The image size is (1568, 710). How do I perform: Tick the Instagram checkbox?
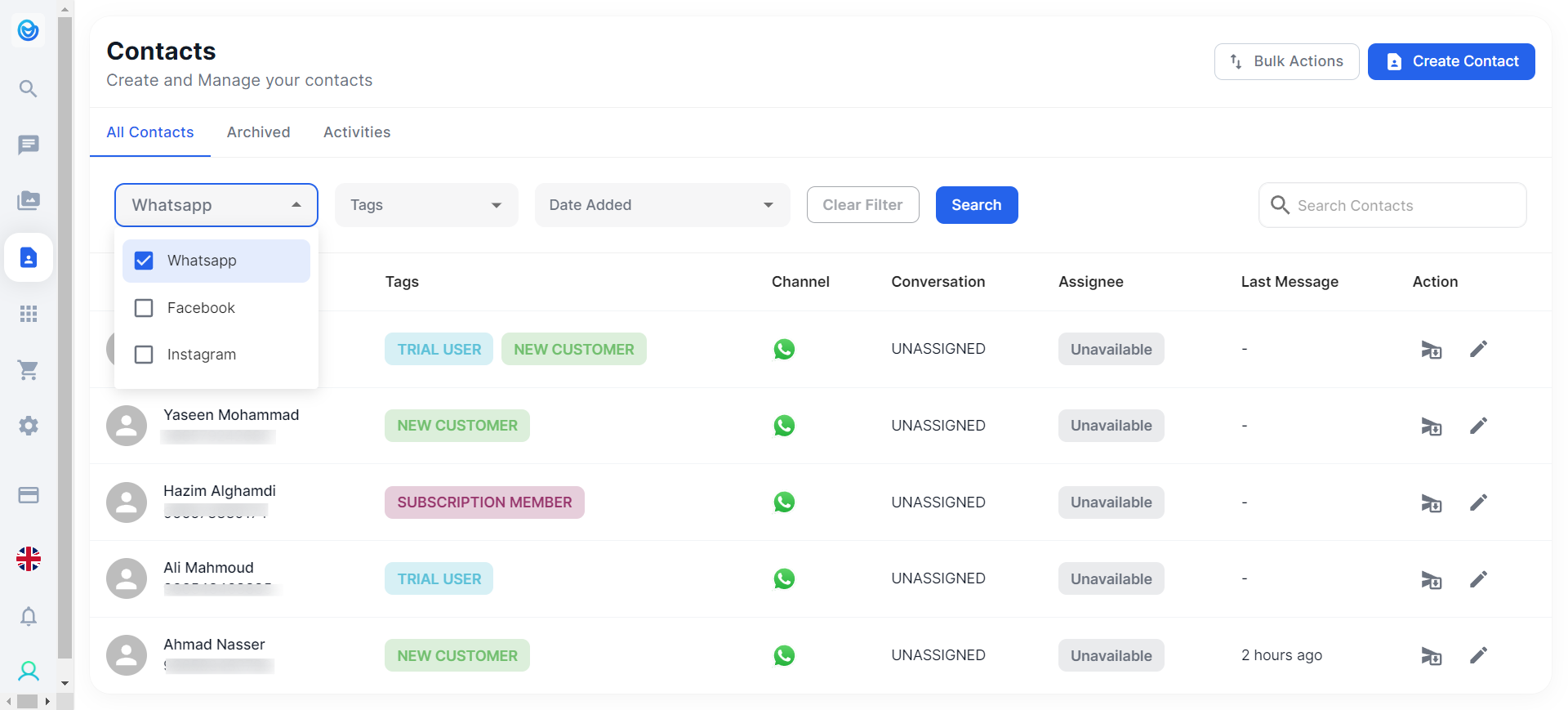click(144, 355)
